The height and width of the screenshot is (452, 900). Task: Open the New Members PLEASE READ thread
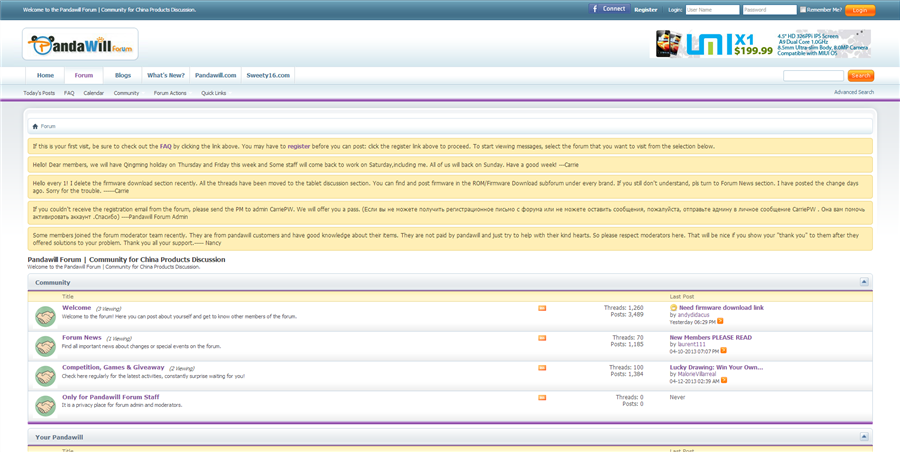[711, 338]
